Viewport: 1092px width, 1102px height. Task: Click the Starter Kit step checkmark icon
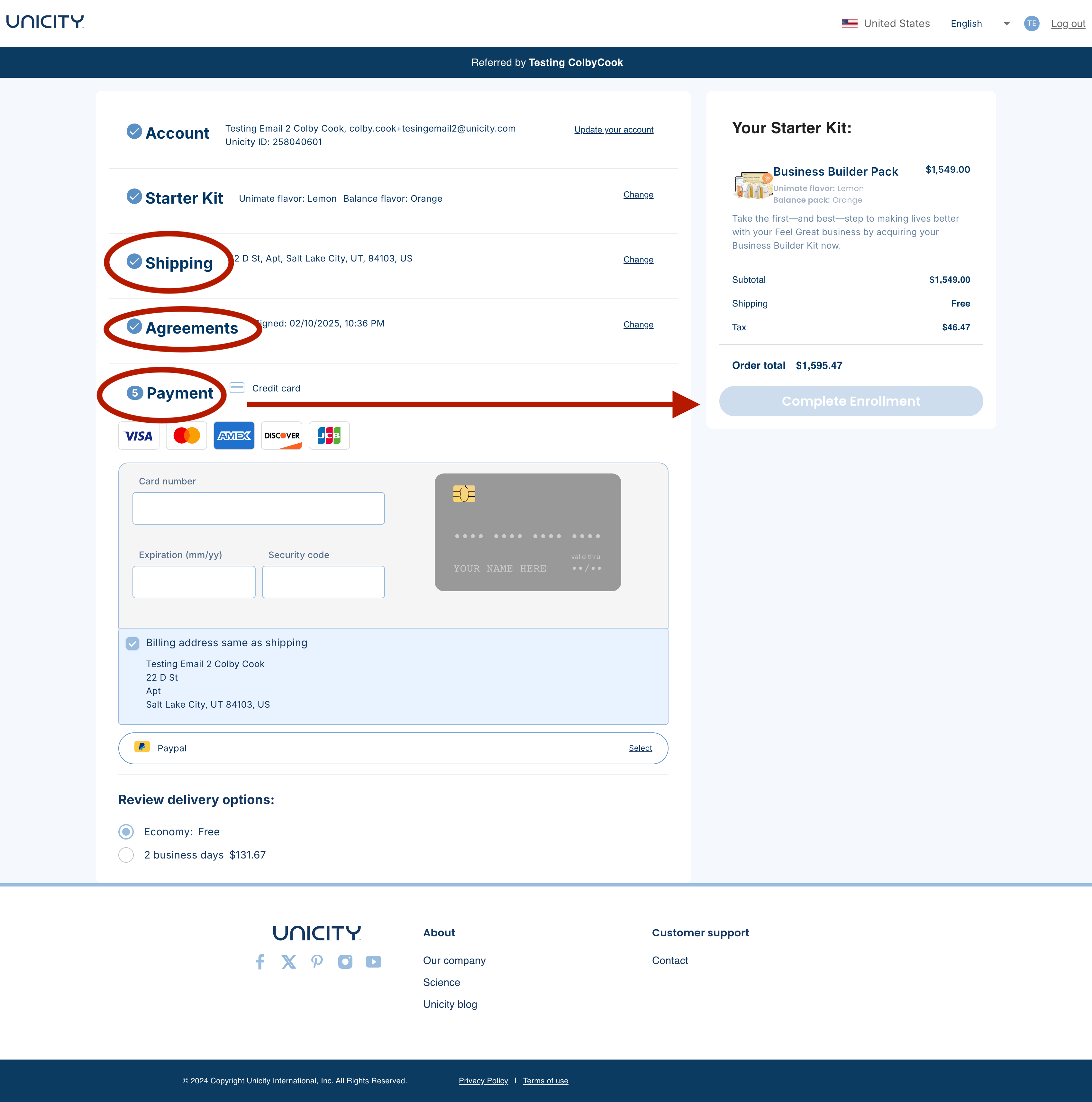(x=134, y=196)
